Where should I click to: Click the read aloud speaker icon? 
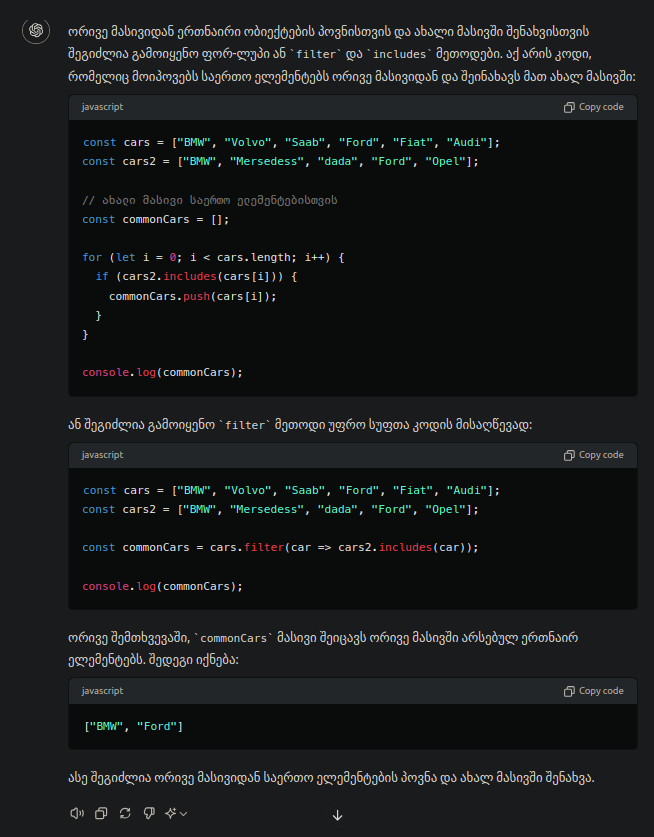pos(77,813)
